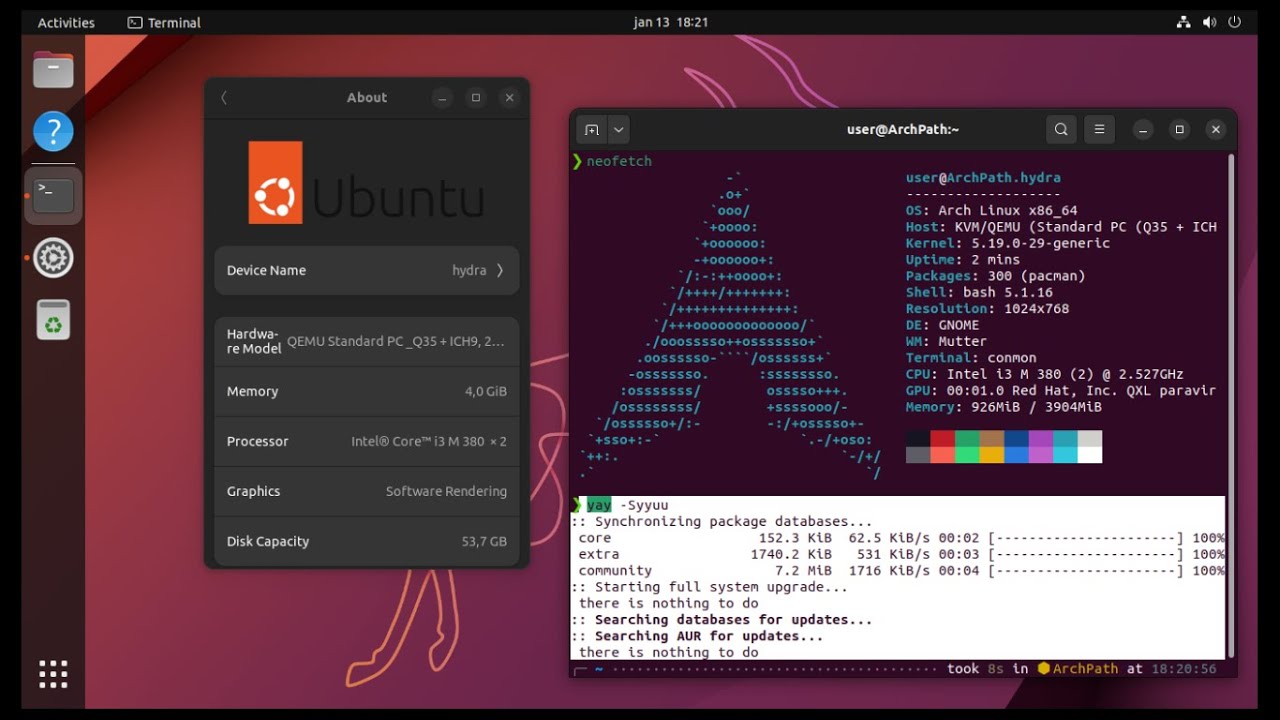Click the Processor Intel Core i3 row
The width and height of the screenshot is (1280, 720).
point(367,441)
